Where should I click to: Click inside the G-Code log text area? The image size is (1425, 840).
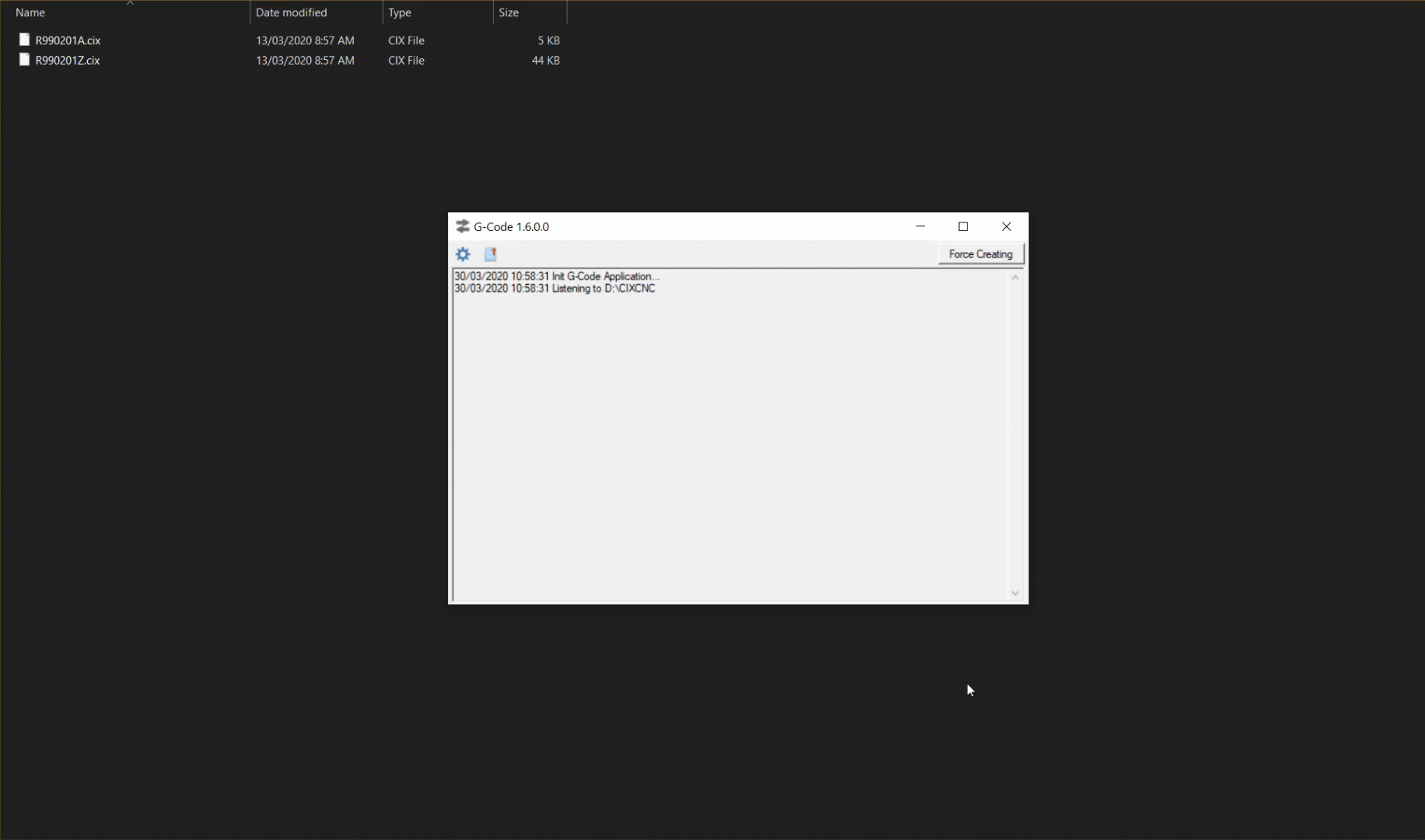(730, 436)
